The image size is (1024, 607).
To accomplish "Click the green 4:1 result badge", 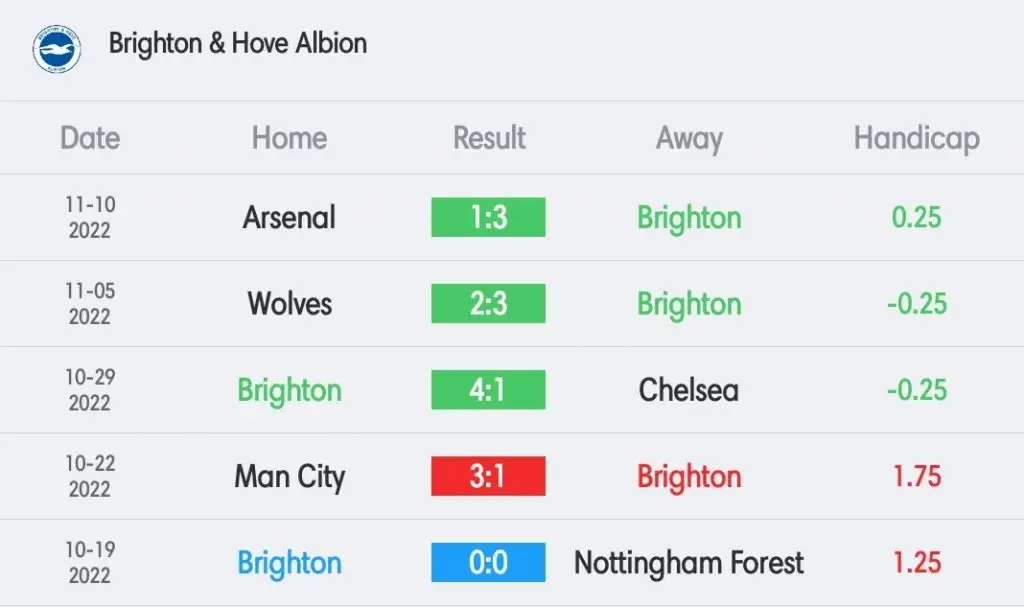I will click(x=488, y=389).
